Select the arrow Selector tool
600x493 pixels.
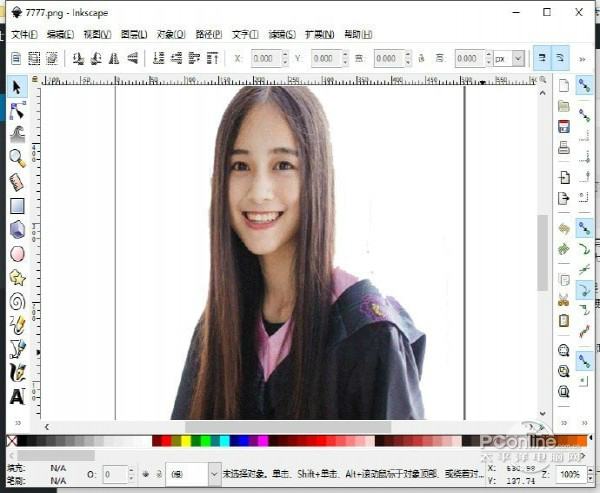click(x=16, y=87)
